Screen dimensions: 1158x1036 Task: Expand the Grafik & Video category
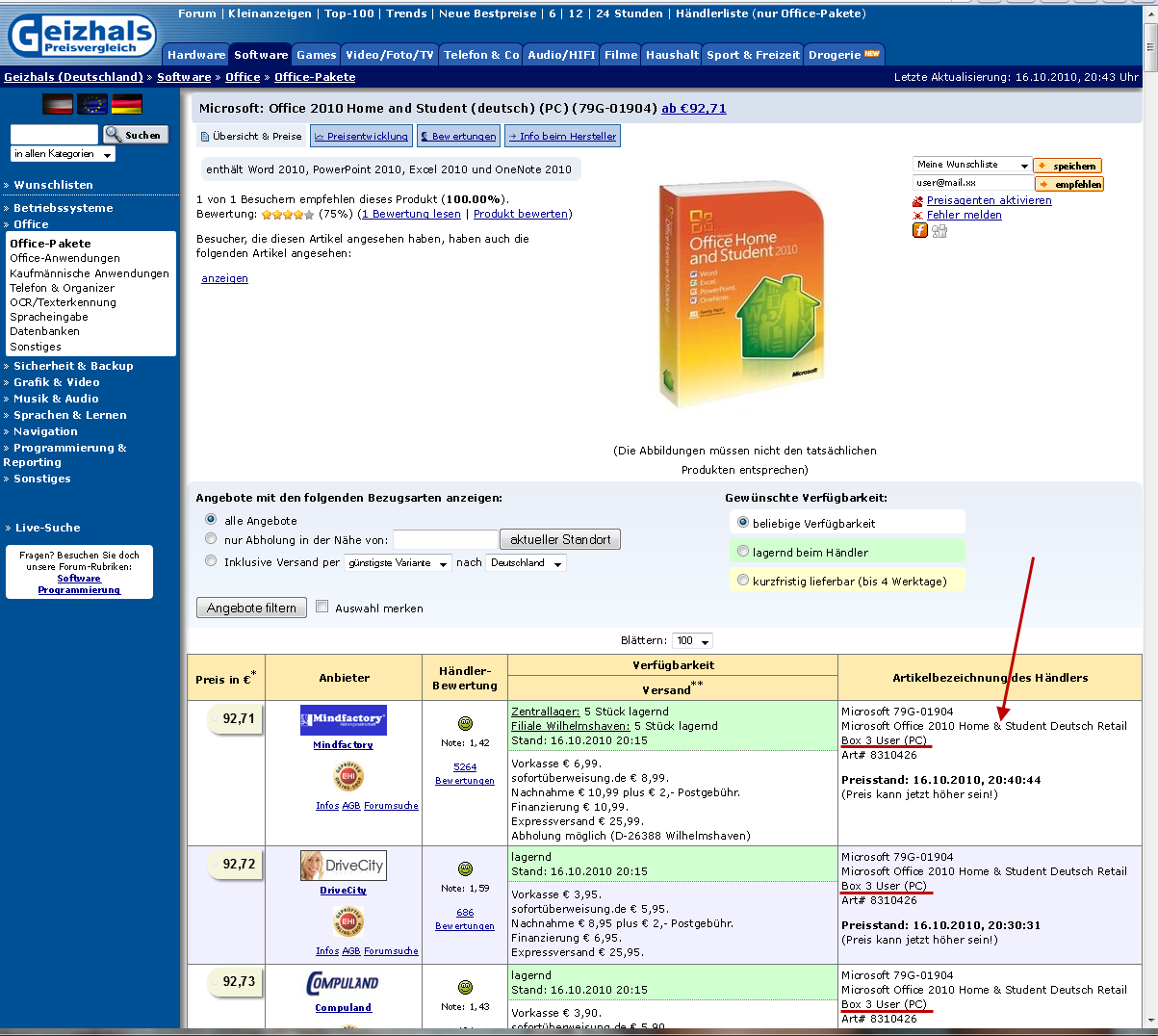point(57,382)
